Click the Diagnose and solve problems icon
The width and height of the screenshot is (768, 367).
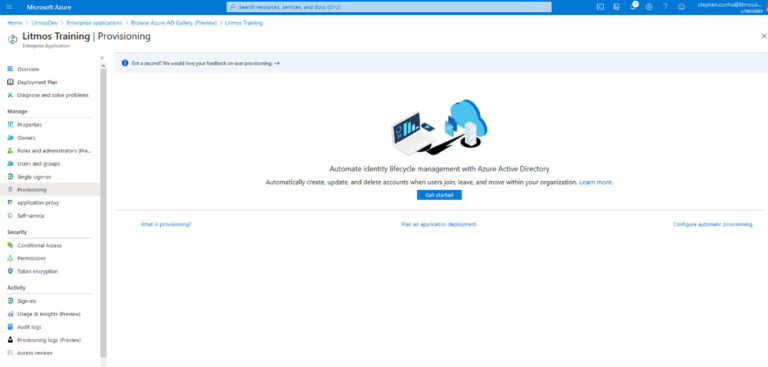(10, 95)
